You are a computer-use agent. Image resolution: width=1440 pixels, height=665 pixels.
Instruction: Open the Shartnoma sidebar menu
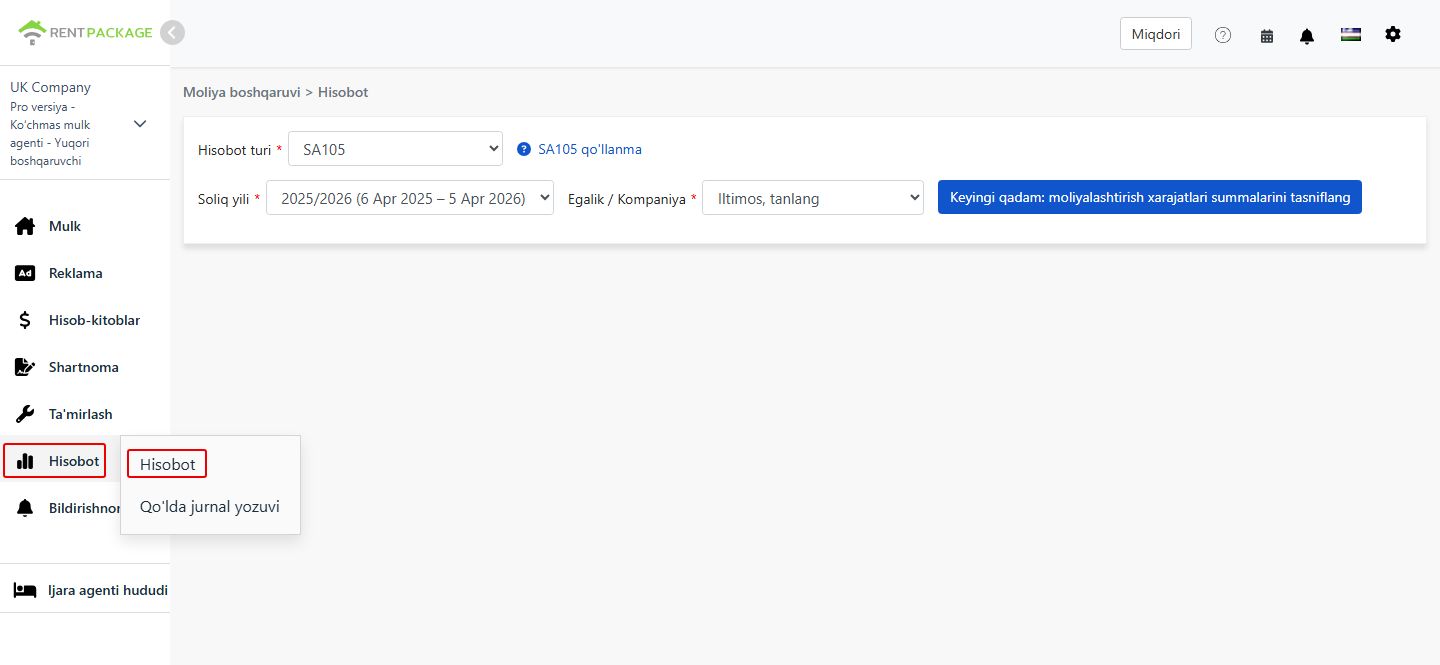click(84, 367)
